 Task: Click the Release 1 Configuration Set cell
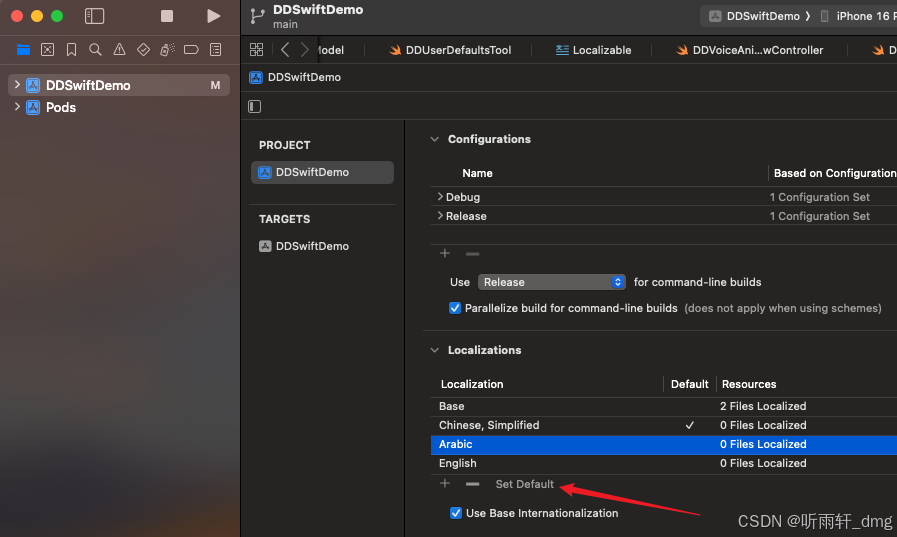pos(819,216)
